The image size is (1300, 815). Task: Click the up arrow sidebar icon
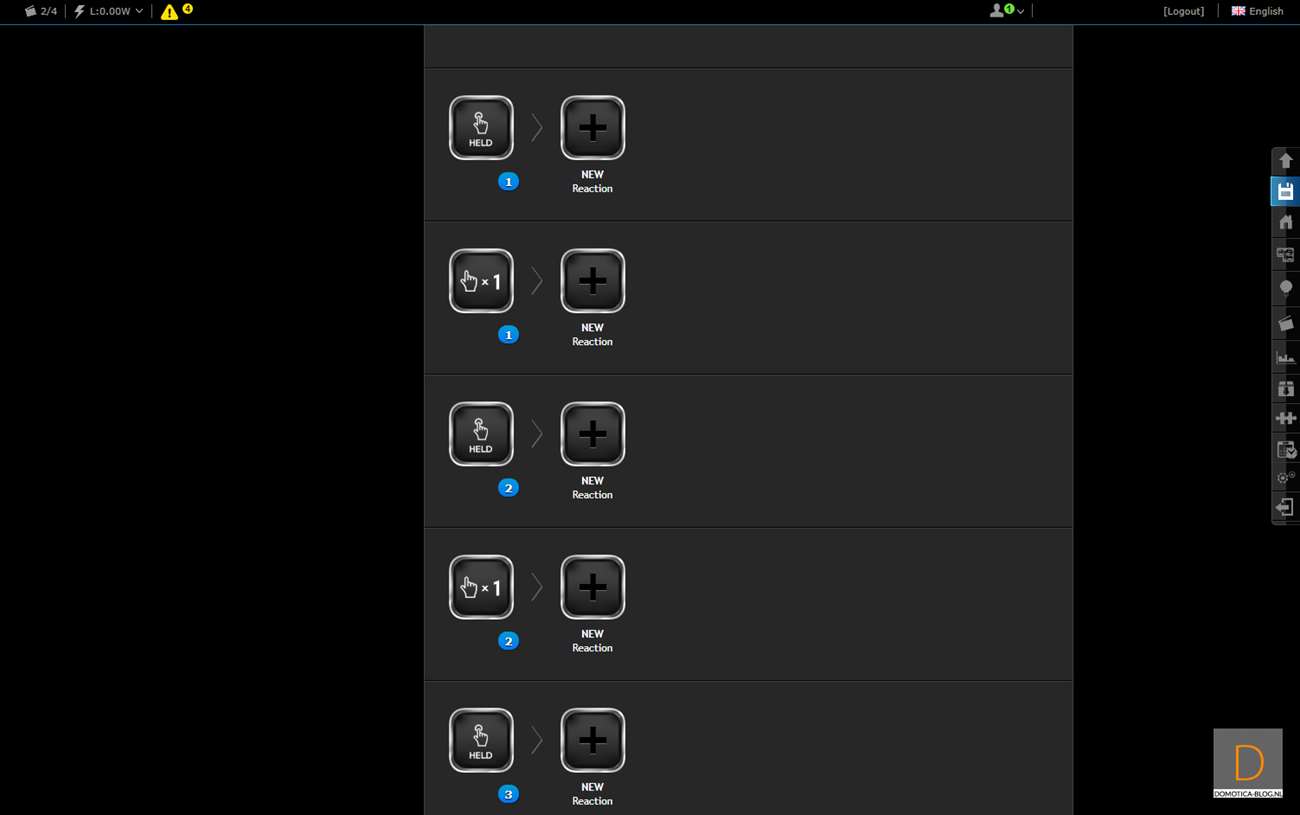(1285, 160)
